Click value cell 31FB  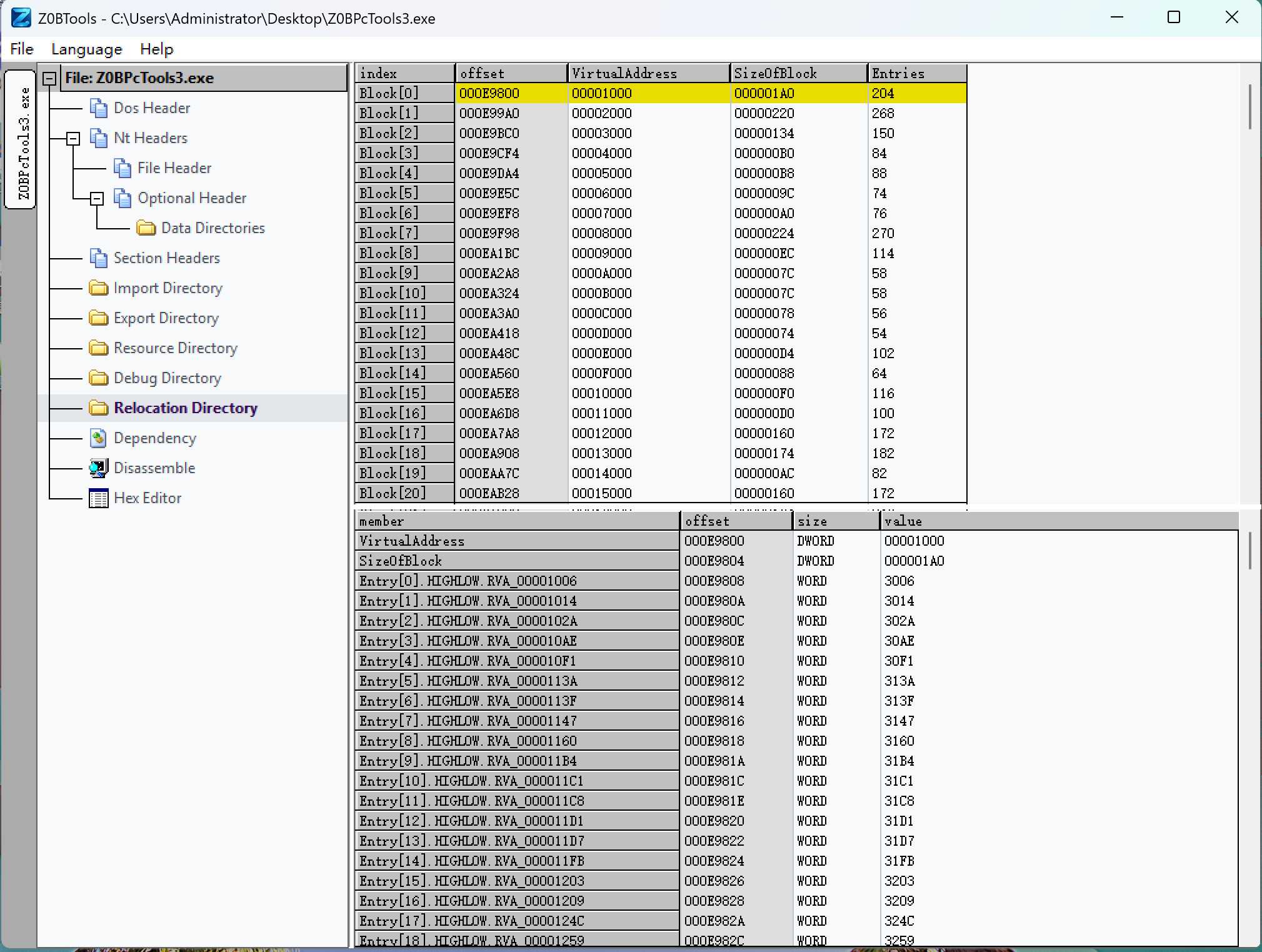click(1059, 861)
